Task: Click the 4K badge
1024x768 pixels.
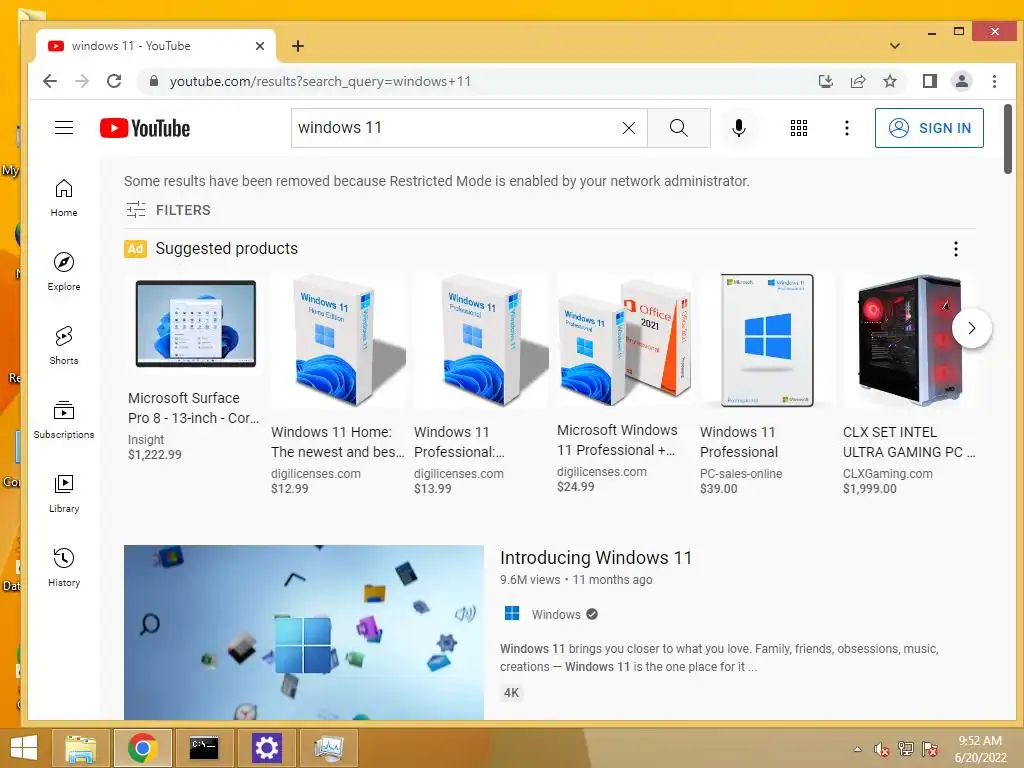Action: 511,693
